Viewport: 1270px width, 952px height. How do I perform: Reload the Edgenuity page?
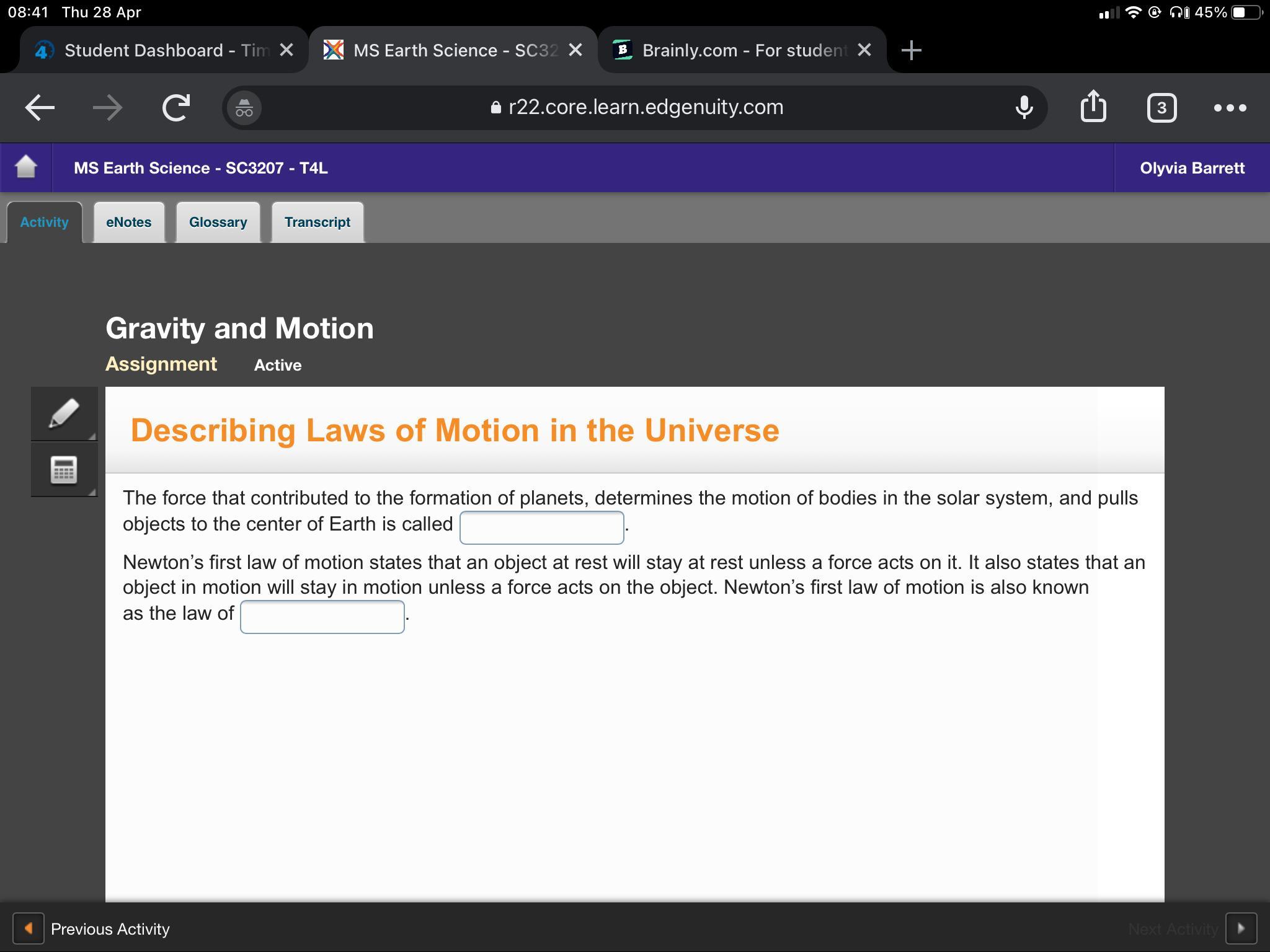176,108
